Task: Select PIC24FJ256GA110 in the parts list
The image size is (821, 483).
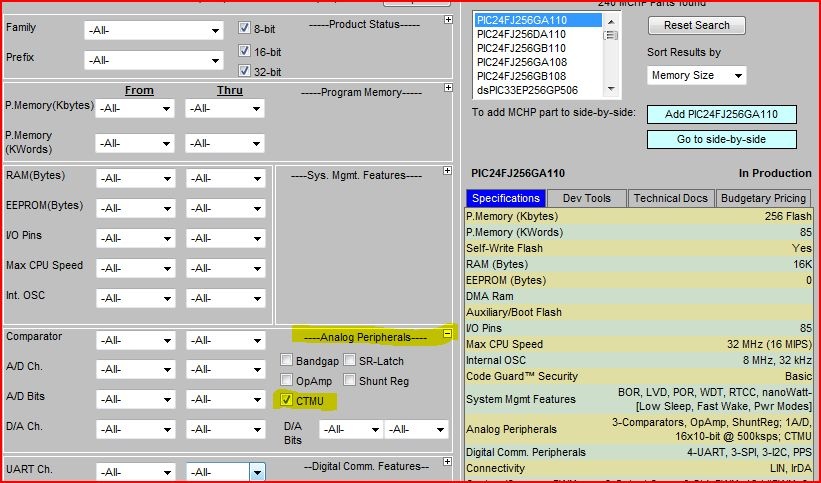Action: pos(538,20)
